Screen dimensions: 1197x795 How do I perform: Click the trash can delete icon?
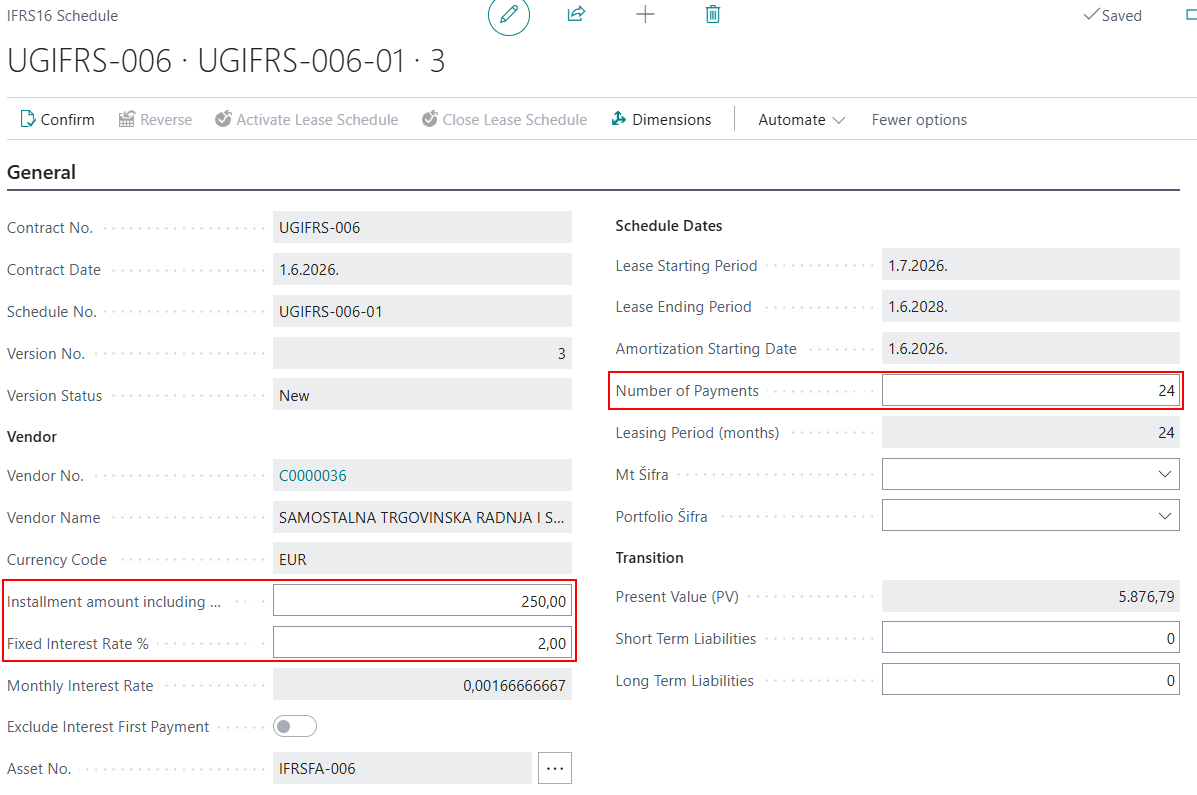tap(712, 14)
